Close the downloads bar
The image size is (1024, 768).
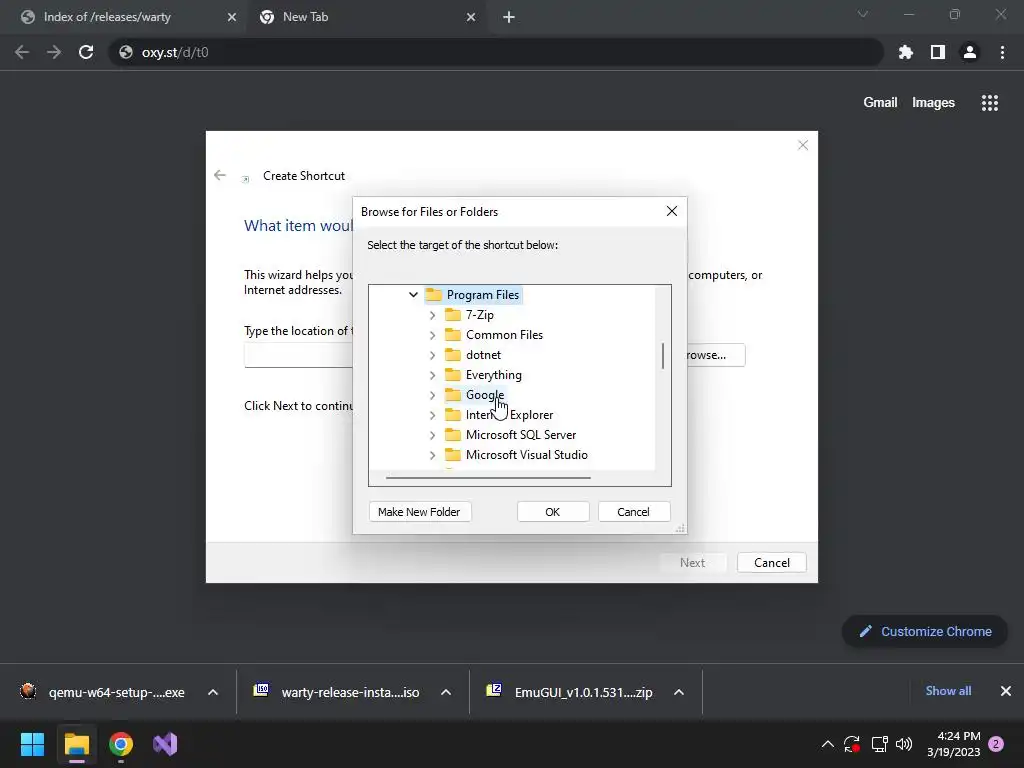[1006, 691]
